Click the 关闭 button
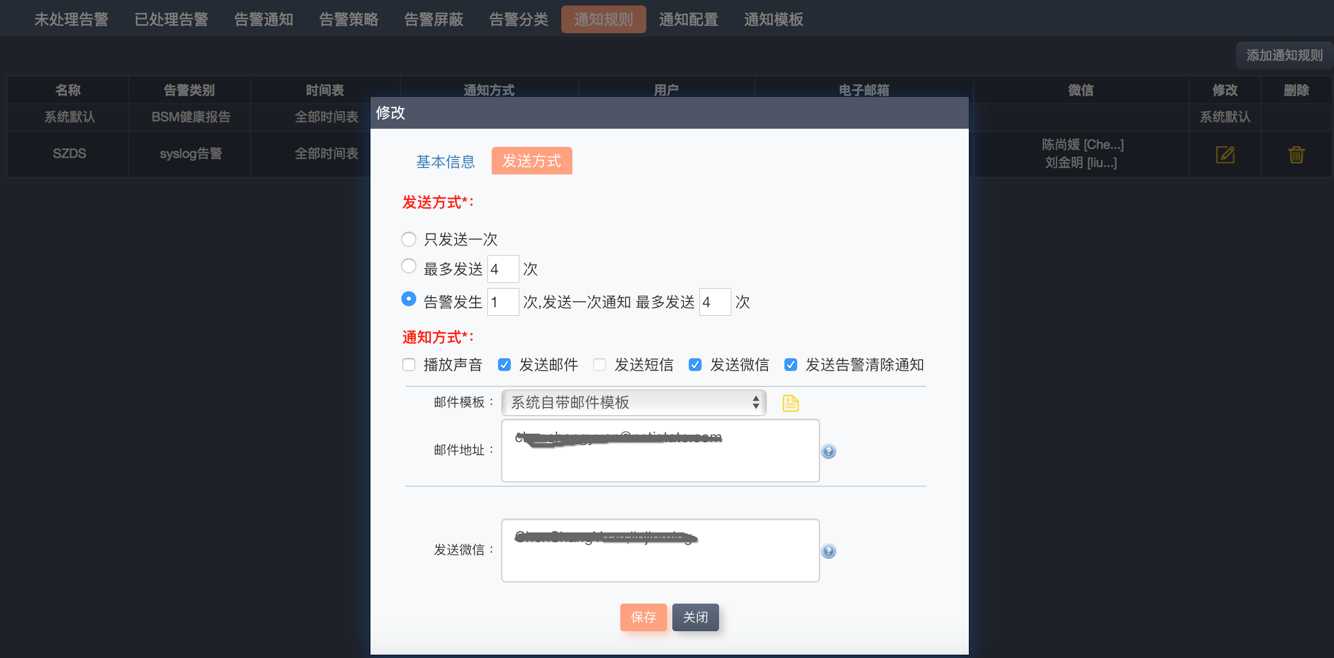The width and height of the screenshot is (1334, 658). [695, 618]
